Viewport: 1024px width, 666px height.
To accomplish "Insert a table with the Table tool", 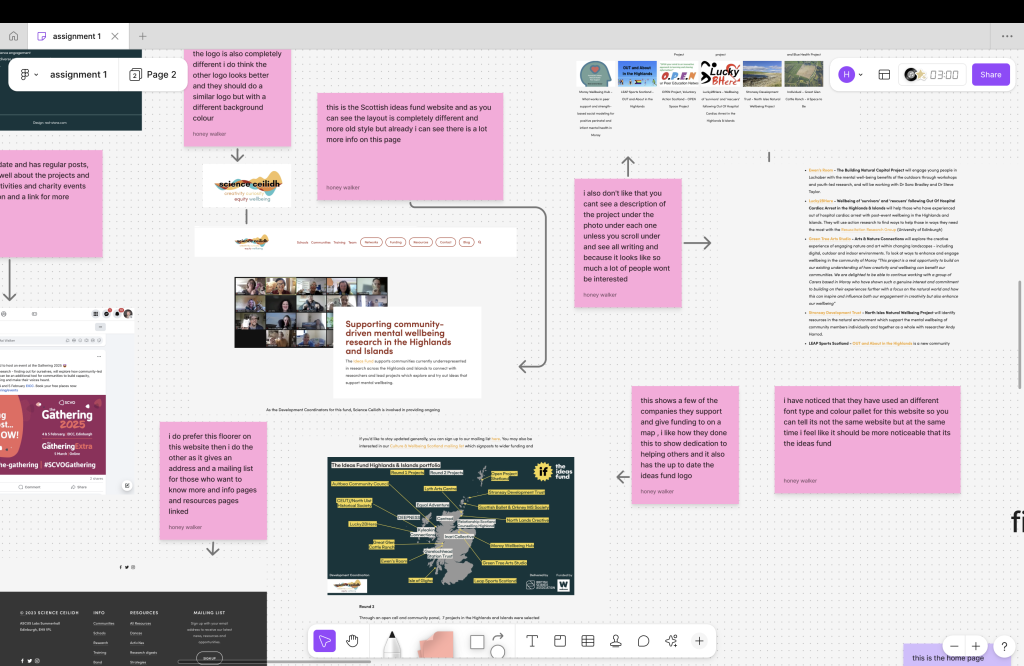I will coord(588,641).
